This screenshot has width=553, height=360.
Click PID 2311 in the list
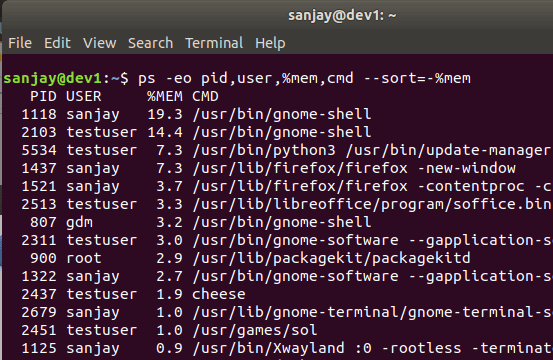click(x=39, y=240)
